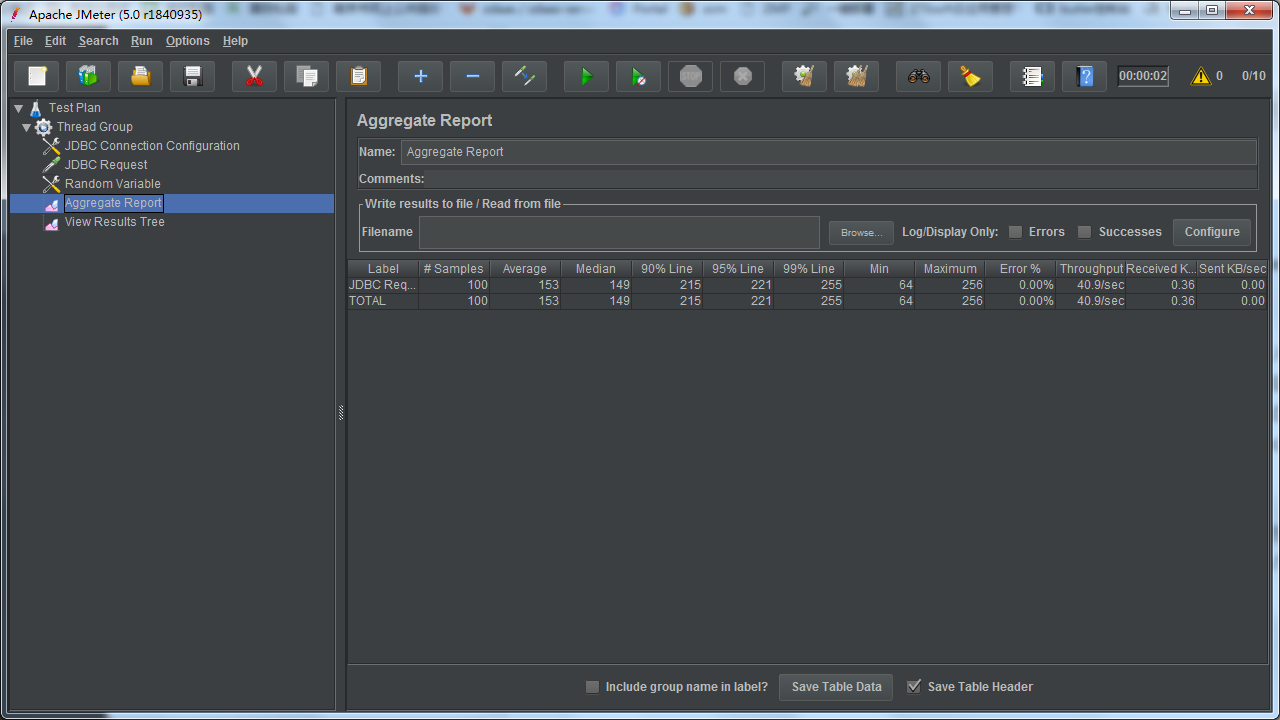1280x720 pixels.
Task: Toggle enable/disable of selected element icon
Action: [525, 76]
